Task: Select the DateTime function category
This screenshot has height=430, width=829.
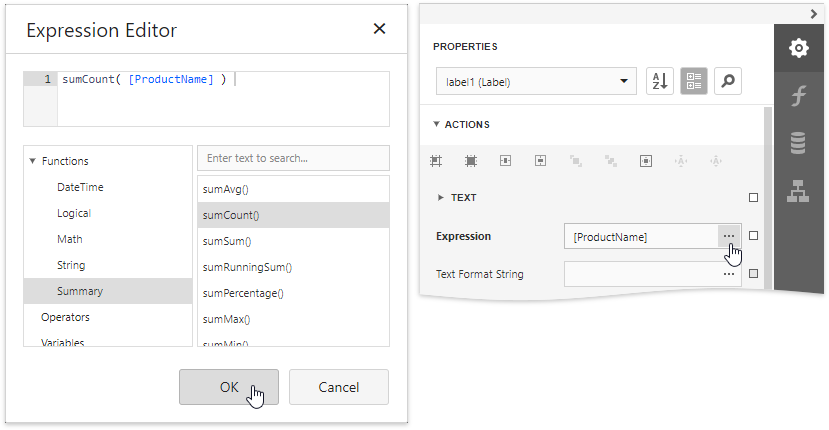Action: pyautogui.click(x=80, y=187)
